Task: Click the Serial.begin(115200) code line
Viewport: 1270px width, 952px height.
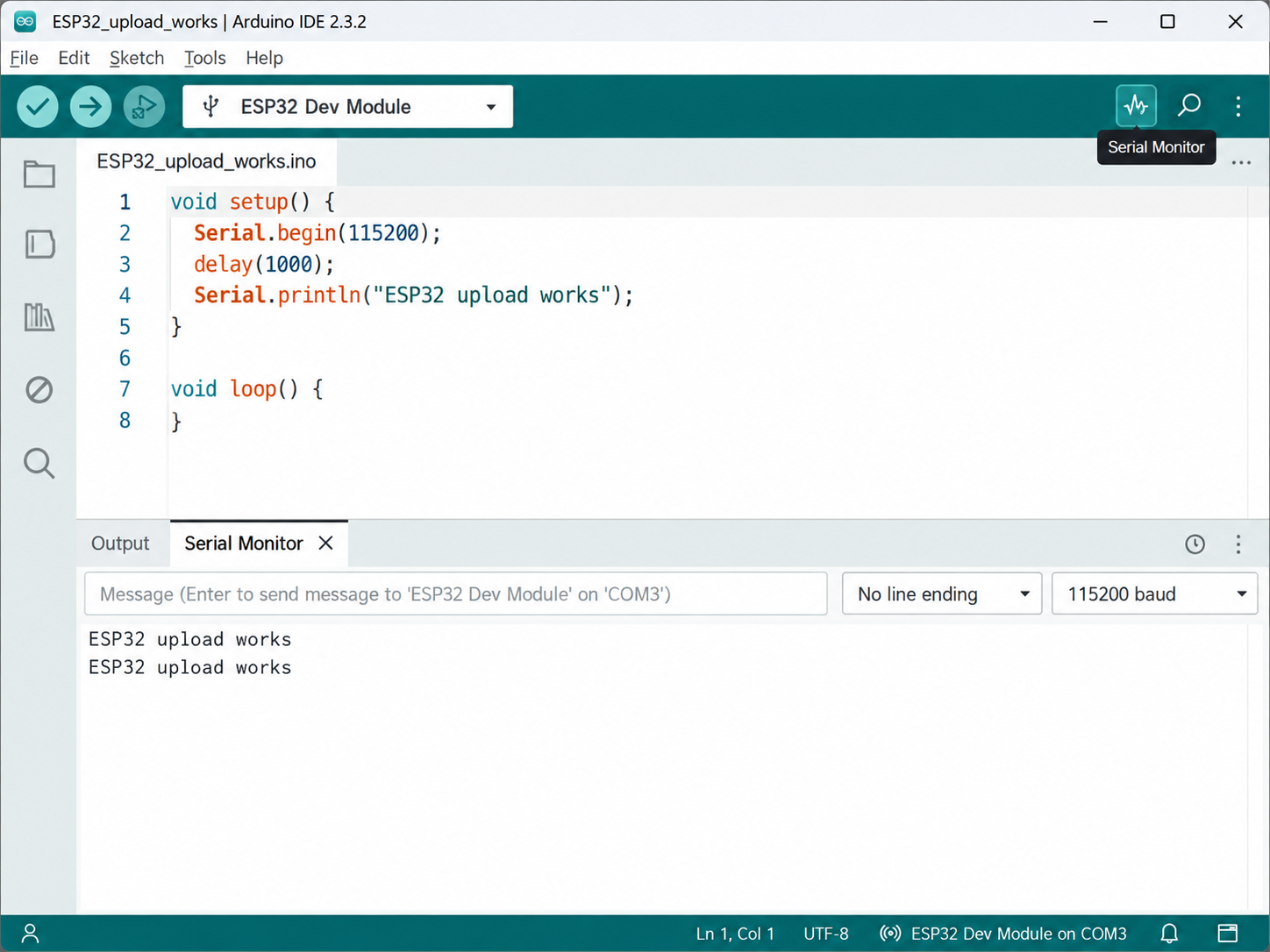Action: [317, 233]
